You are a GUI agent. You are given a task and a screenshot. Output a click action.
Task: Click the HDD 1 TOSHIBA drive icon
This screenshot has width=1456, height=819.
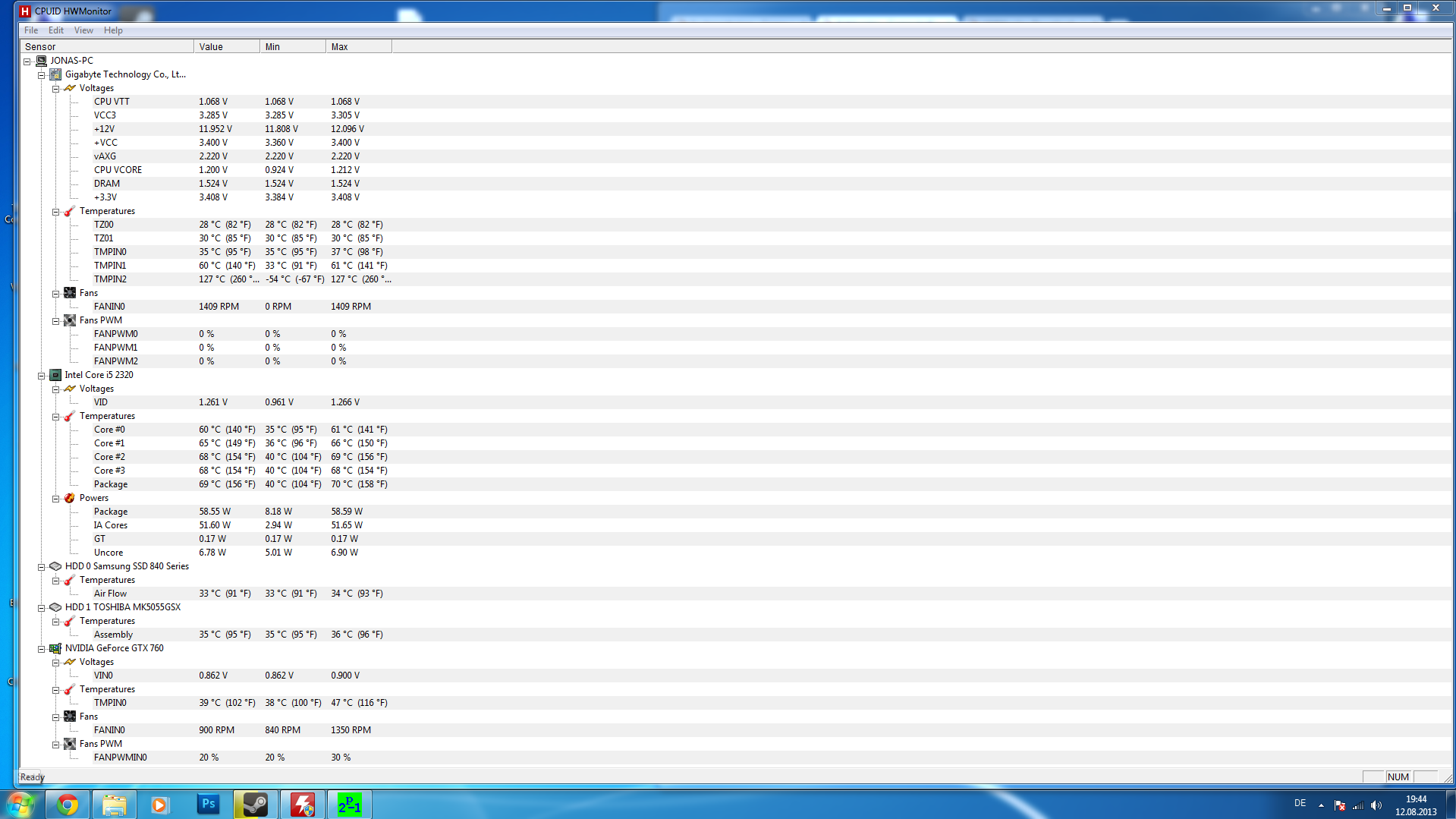[x=55, y=607]
